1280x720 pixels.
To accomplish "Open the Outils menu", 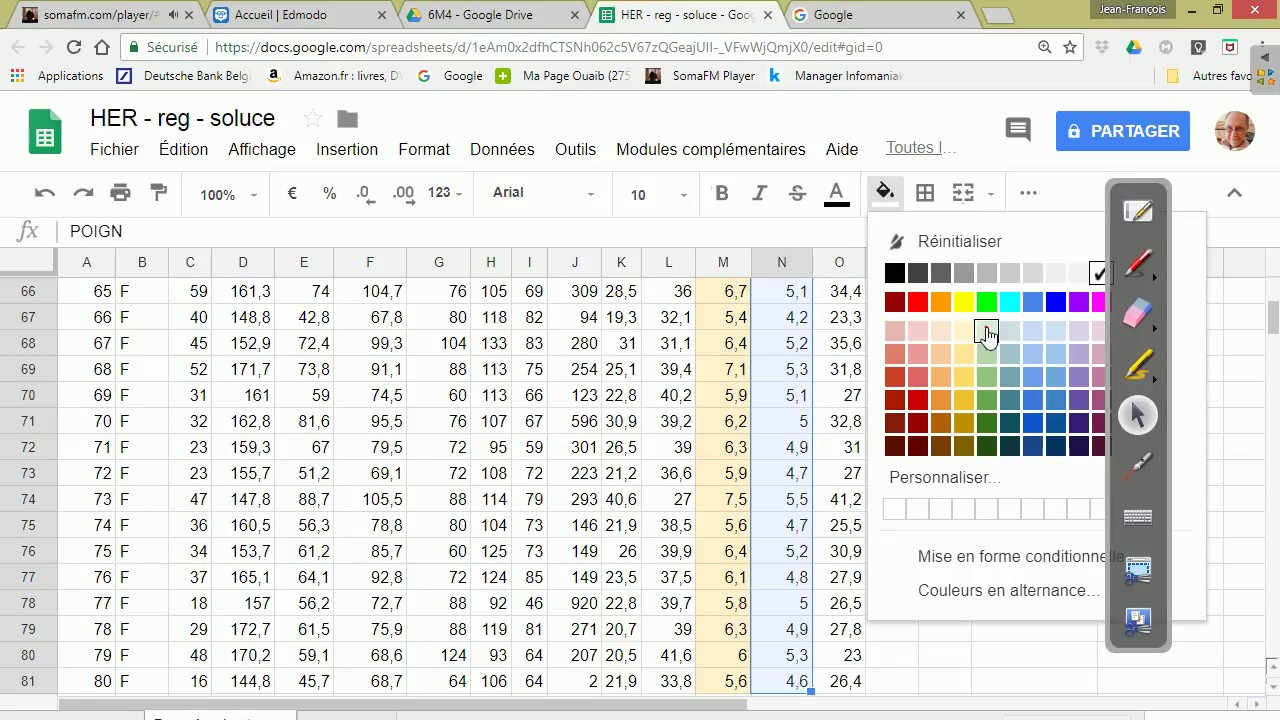I will [575, 149].
